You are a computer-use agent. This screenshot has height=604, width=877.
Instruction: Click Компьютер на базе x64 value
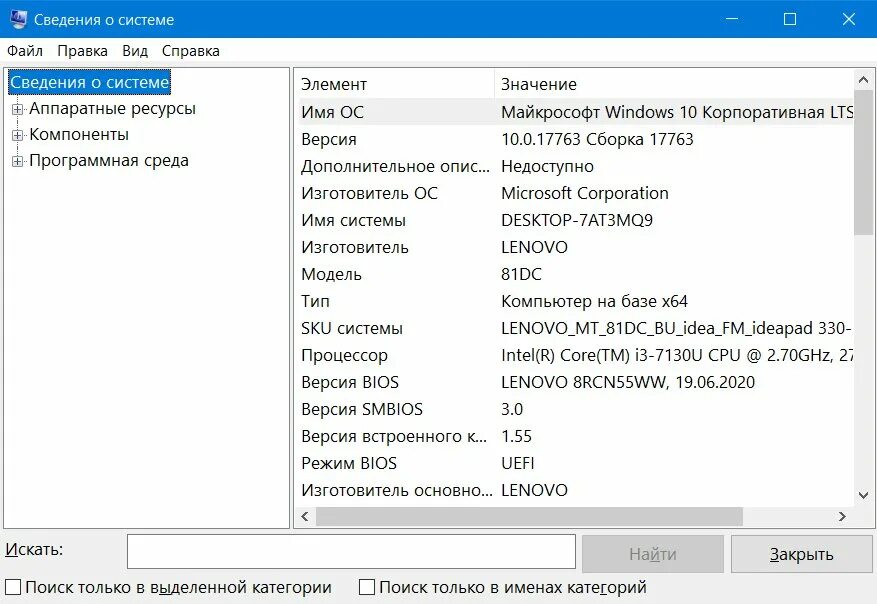[x=594, y=301]
